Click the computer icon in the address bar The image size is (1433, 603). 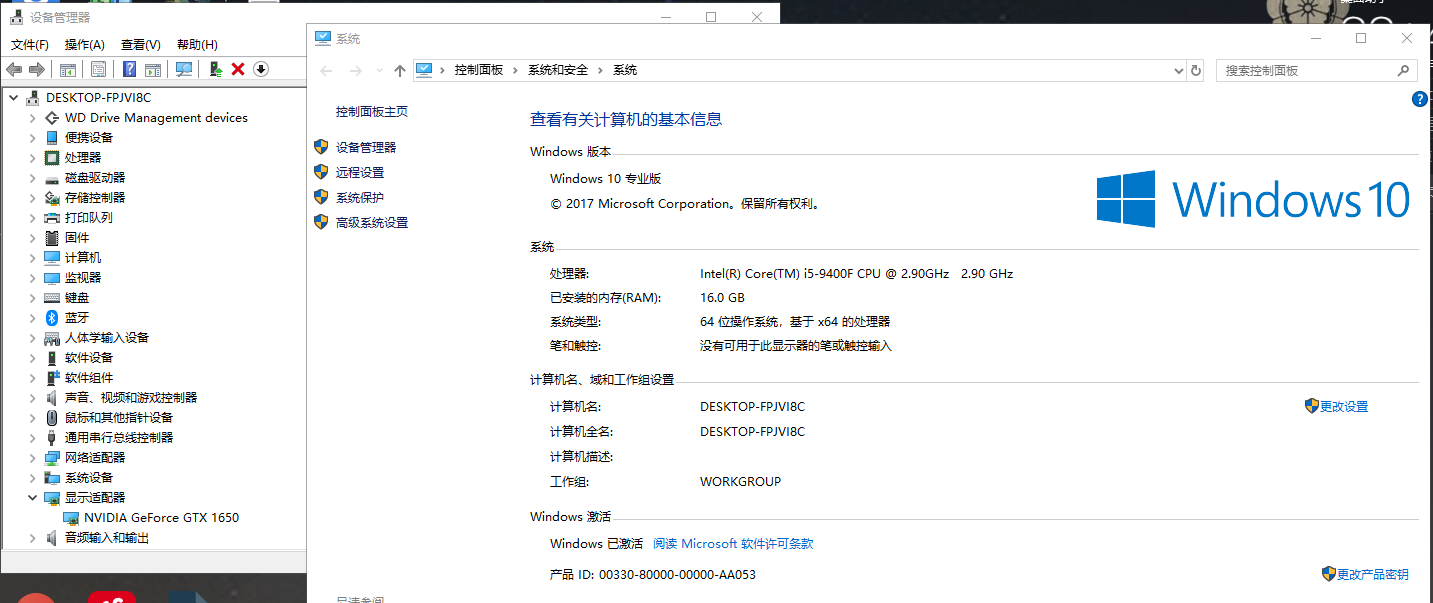click(x=424, y=70)
